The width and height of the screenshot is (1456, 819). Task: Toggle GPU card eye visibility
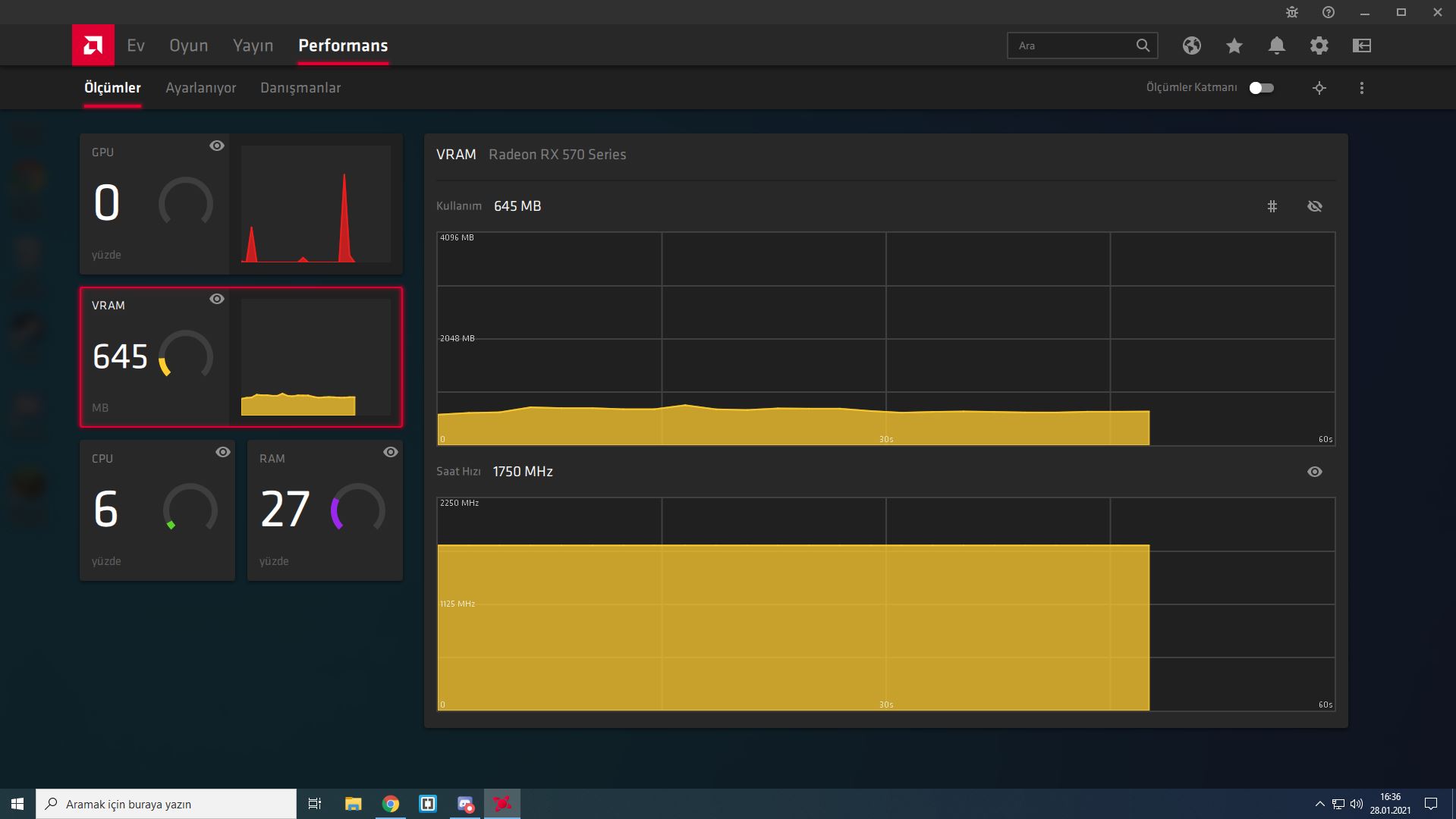click(x=217, y=146)
